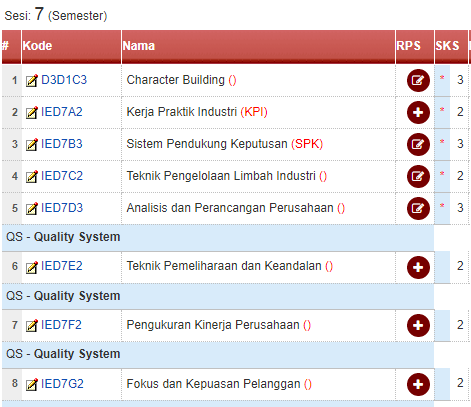Viewport: 471px width, 407px height.
Task: Click the pencil edit icon beside IED7A2
Action: [x=32, y=113]
